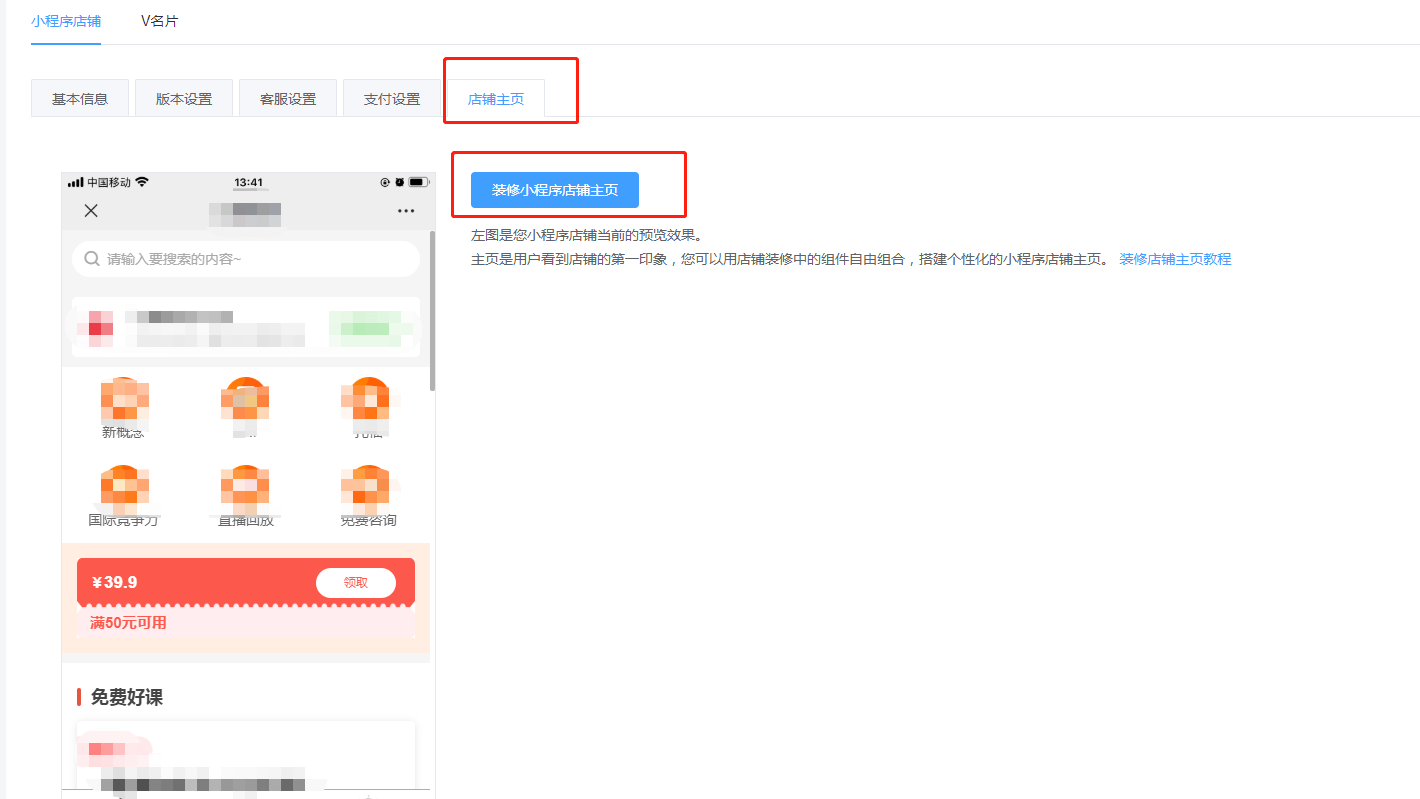The image size is (1420, 799).
Task: Click the magnifier search icon in preview
Action: click(x=92, y=259)
